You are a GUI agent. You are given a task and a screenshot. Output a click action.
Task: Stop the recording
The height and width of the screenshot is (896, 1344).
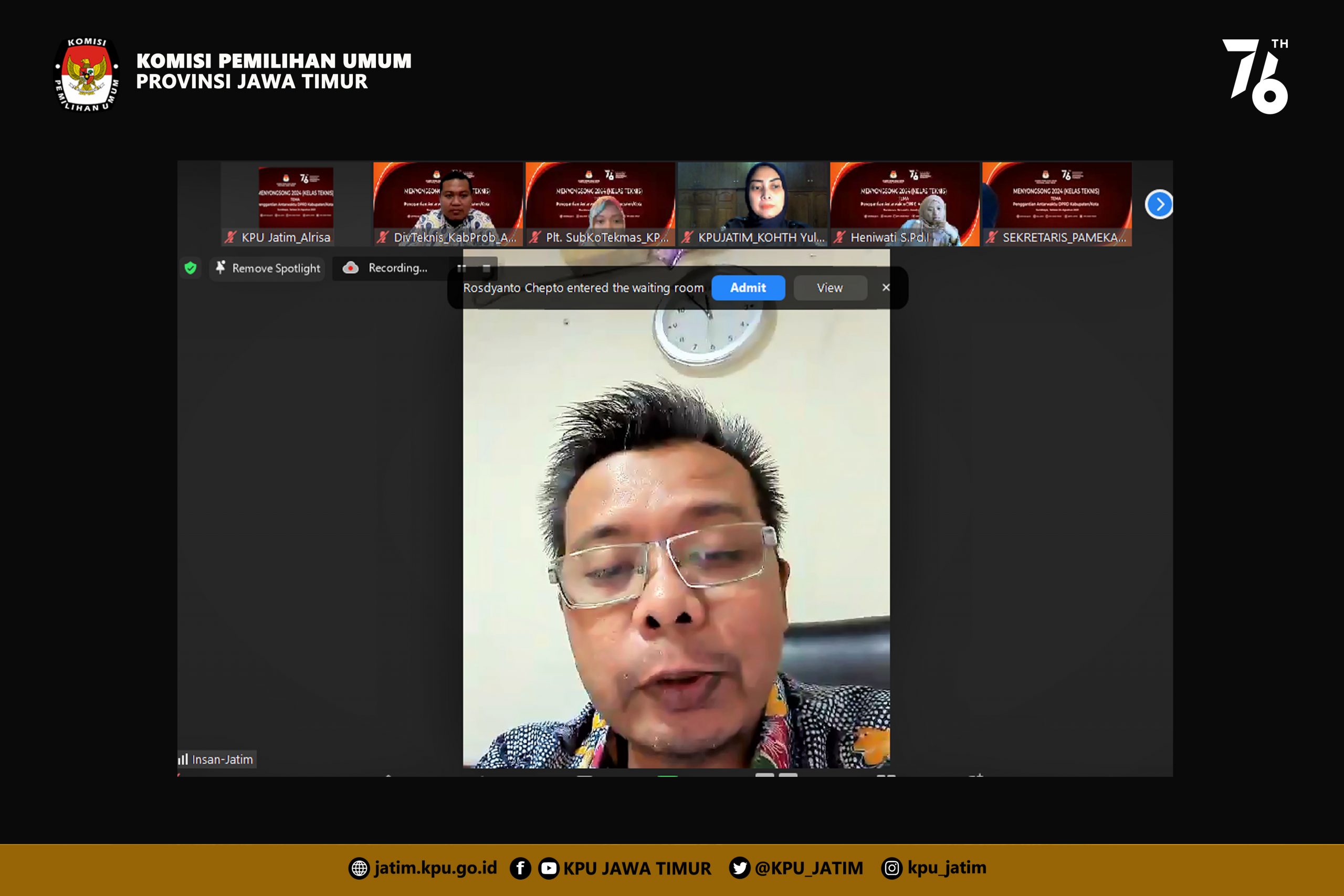pos(486,268)
